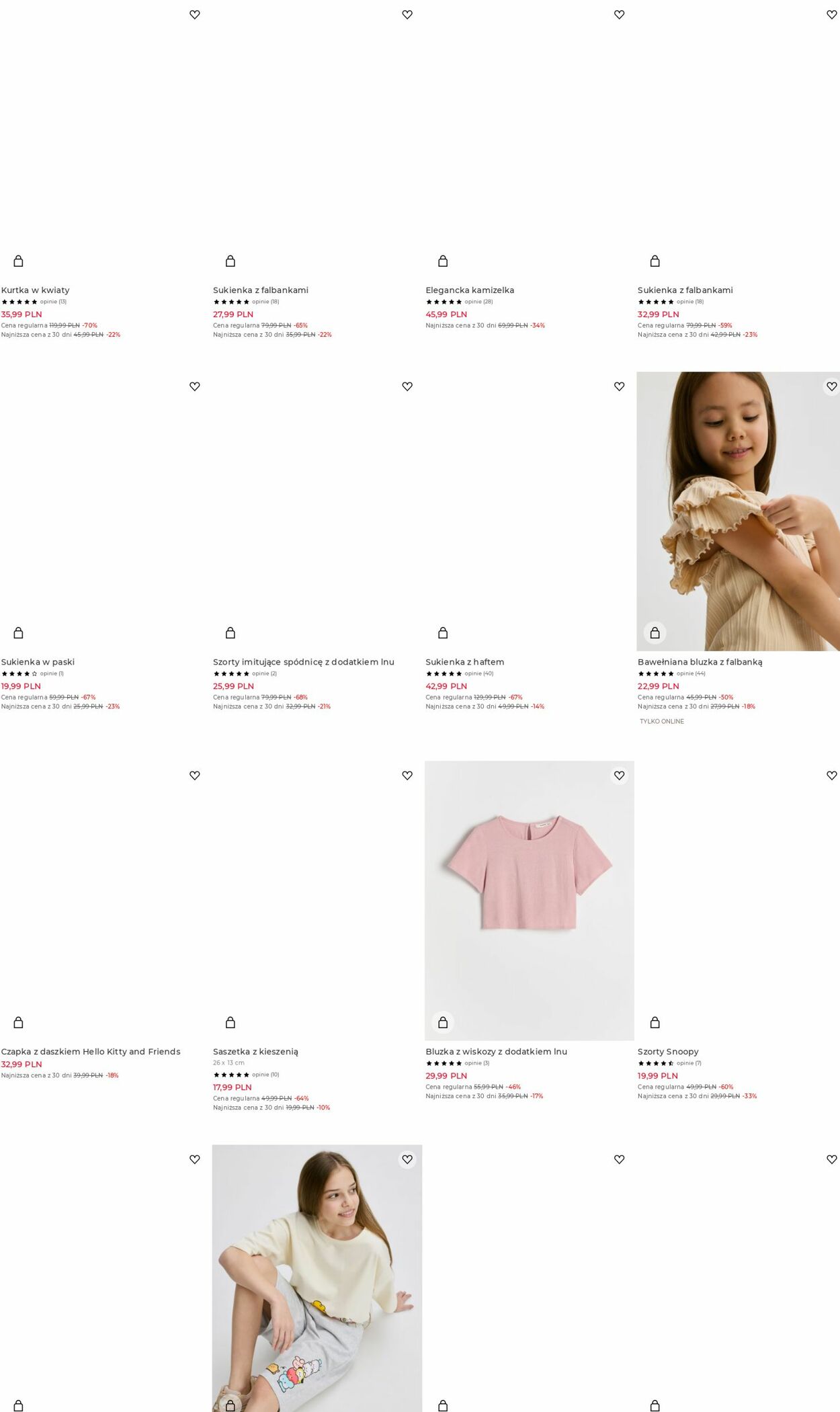The image size is (840, 1412).
Task: Open photo of girl in cream t-shirt
Action: pos(317,1278)
